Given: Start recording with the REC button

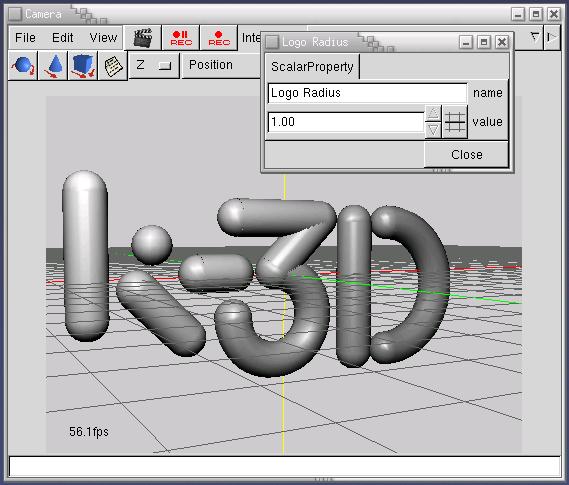Looking at the screenshot, I should pyautogui.click(x=219, y=38).
